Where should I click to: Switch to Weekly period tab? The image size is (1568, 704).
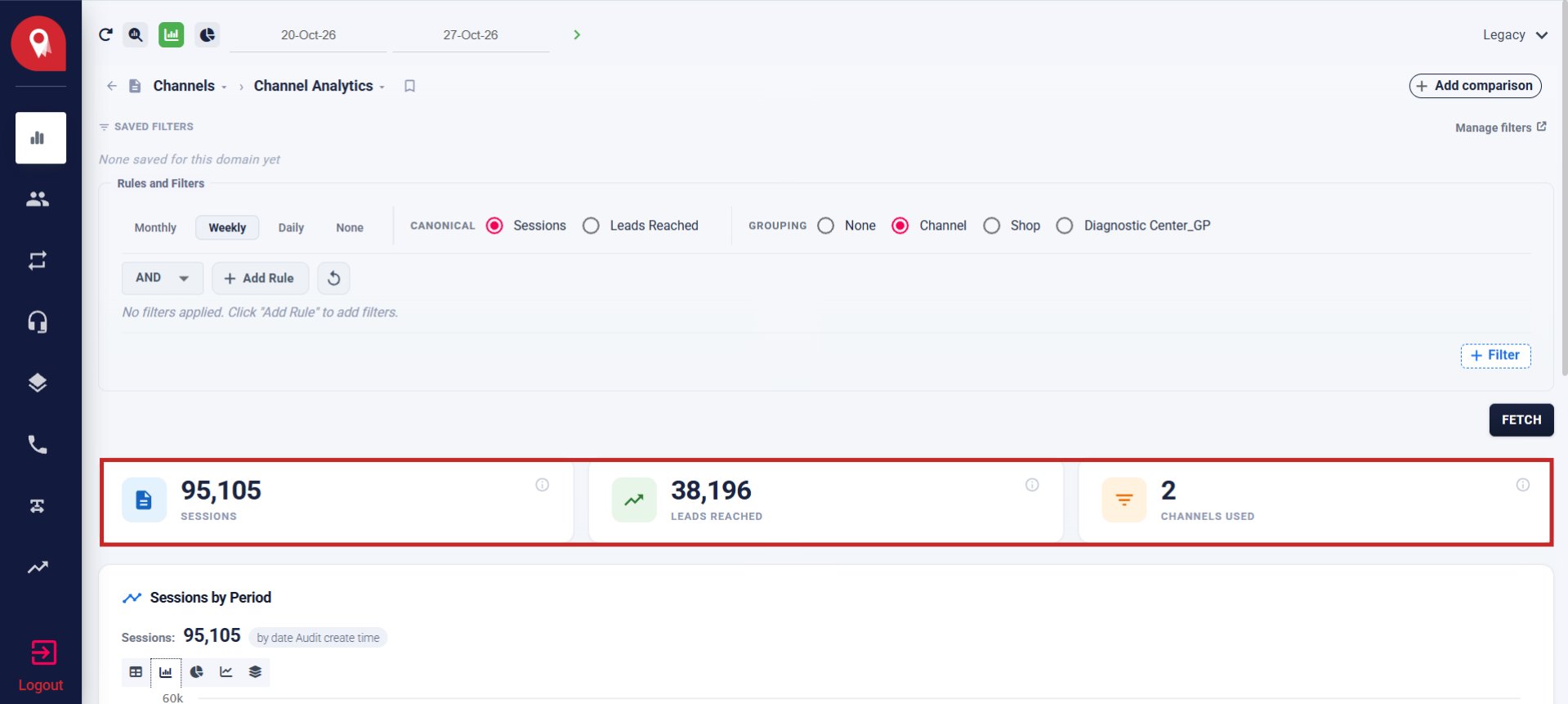tap(227, 227)
